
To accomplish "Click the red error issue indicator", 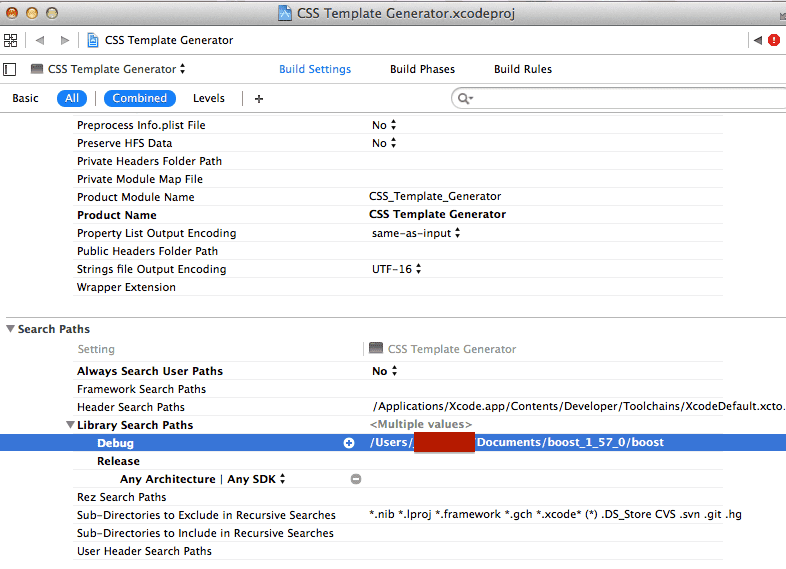I will (x=773, y=40).
